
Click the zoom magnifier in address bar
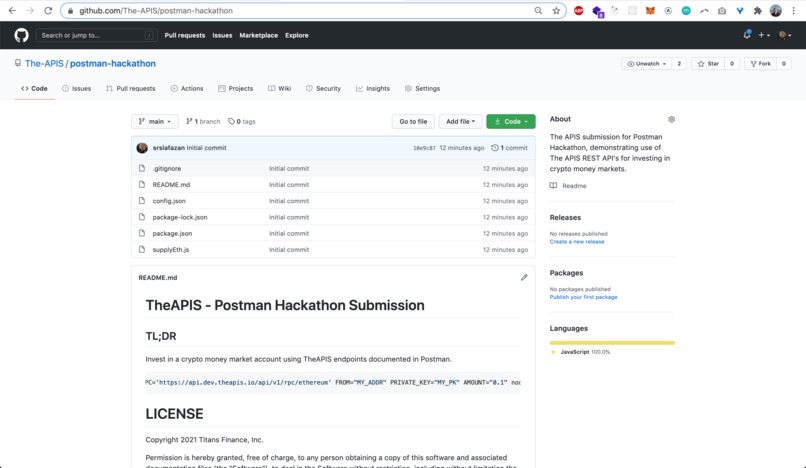tap(538, 10)
